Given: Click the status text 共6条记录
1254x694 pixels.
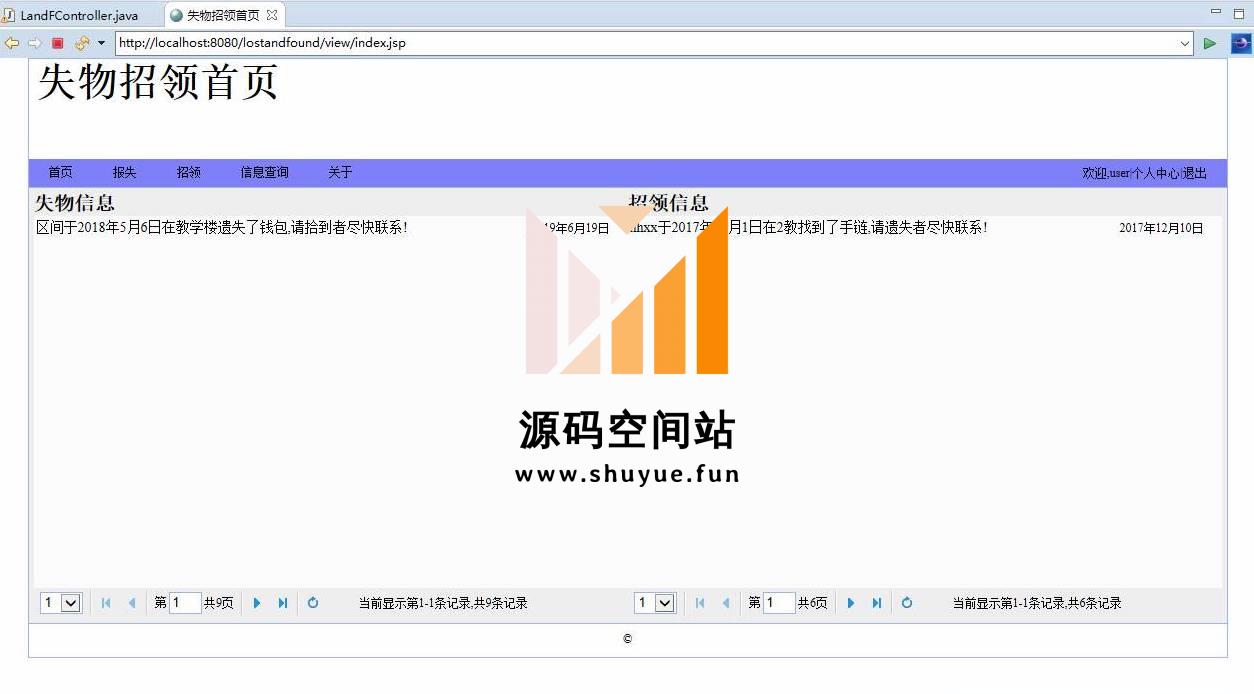Looking at the screenshot, I should (1094, 603).
